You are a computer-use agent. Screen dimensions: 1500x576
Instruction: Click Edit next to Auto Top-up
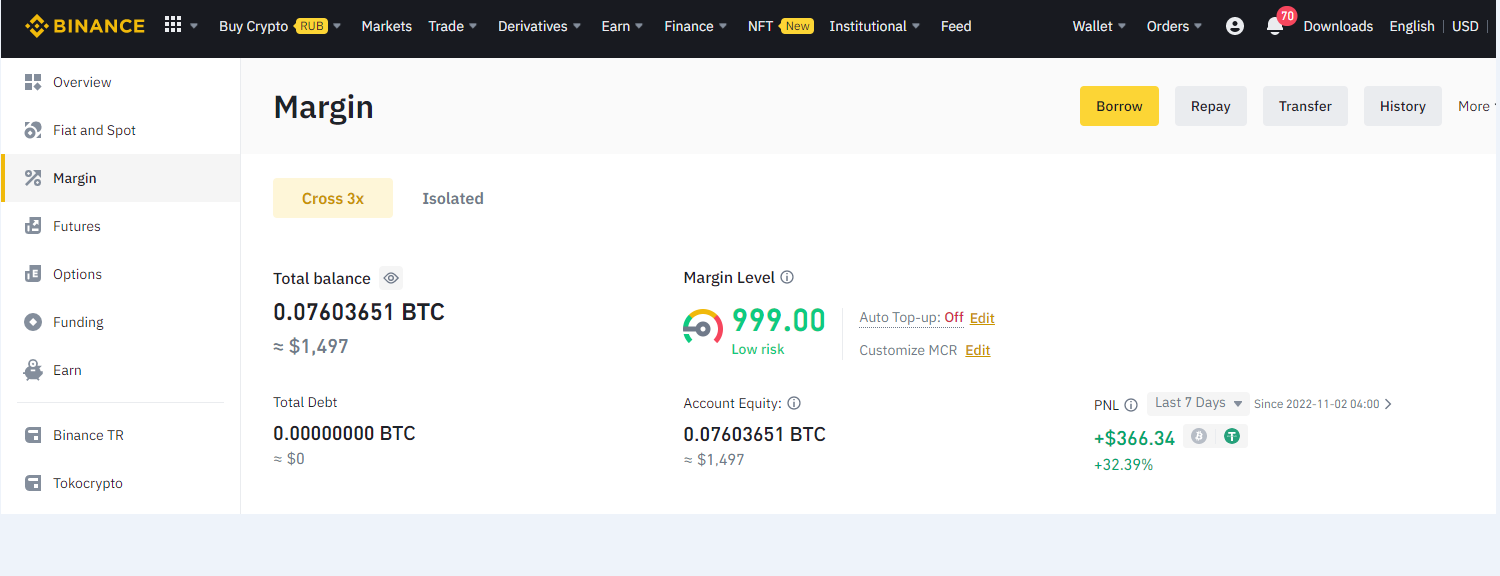(x=982, y=318)
